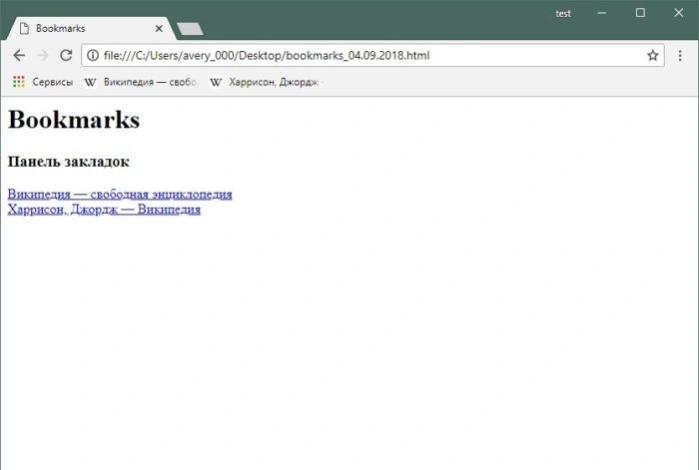699x470 pixels.
Task: Click the test profile button
Action: click(563, 13)
